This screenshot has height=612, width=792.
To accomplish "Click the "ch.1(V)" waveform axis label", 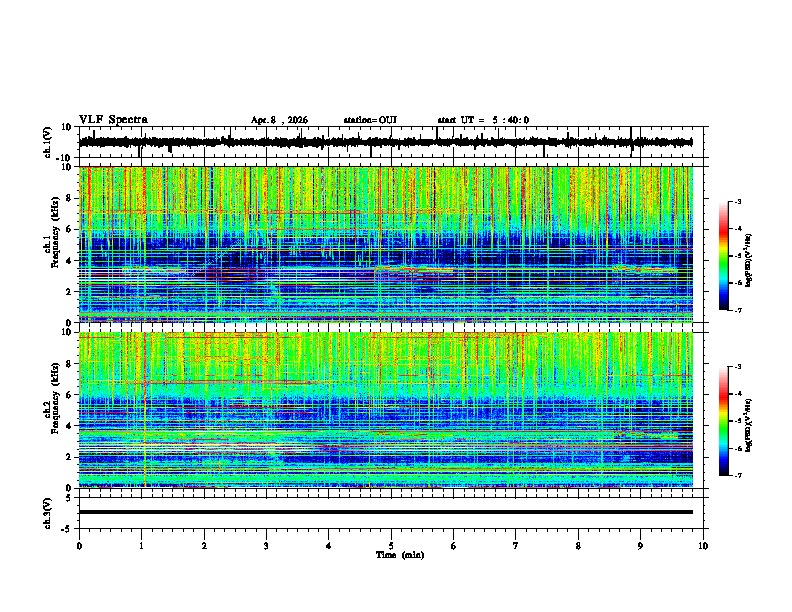I will (x=48, y=142).
